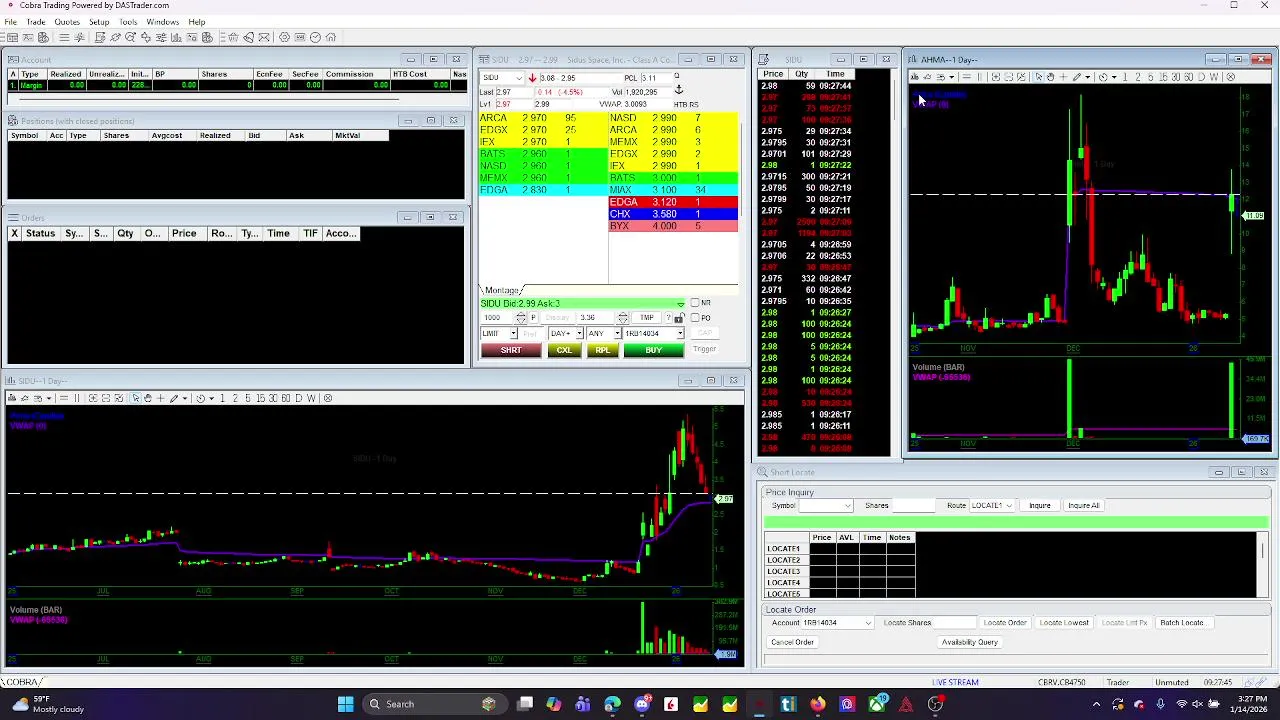Set SIDU chart to 15-minute interval

coord(260,398)
